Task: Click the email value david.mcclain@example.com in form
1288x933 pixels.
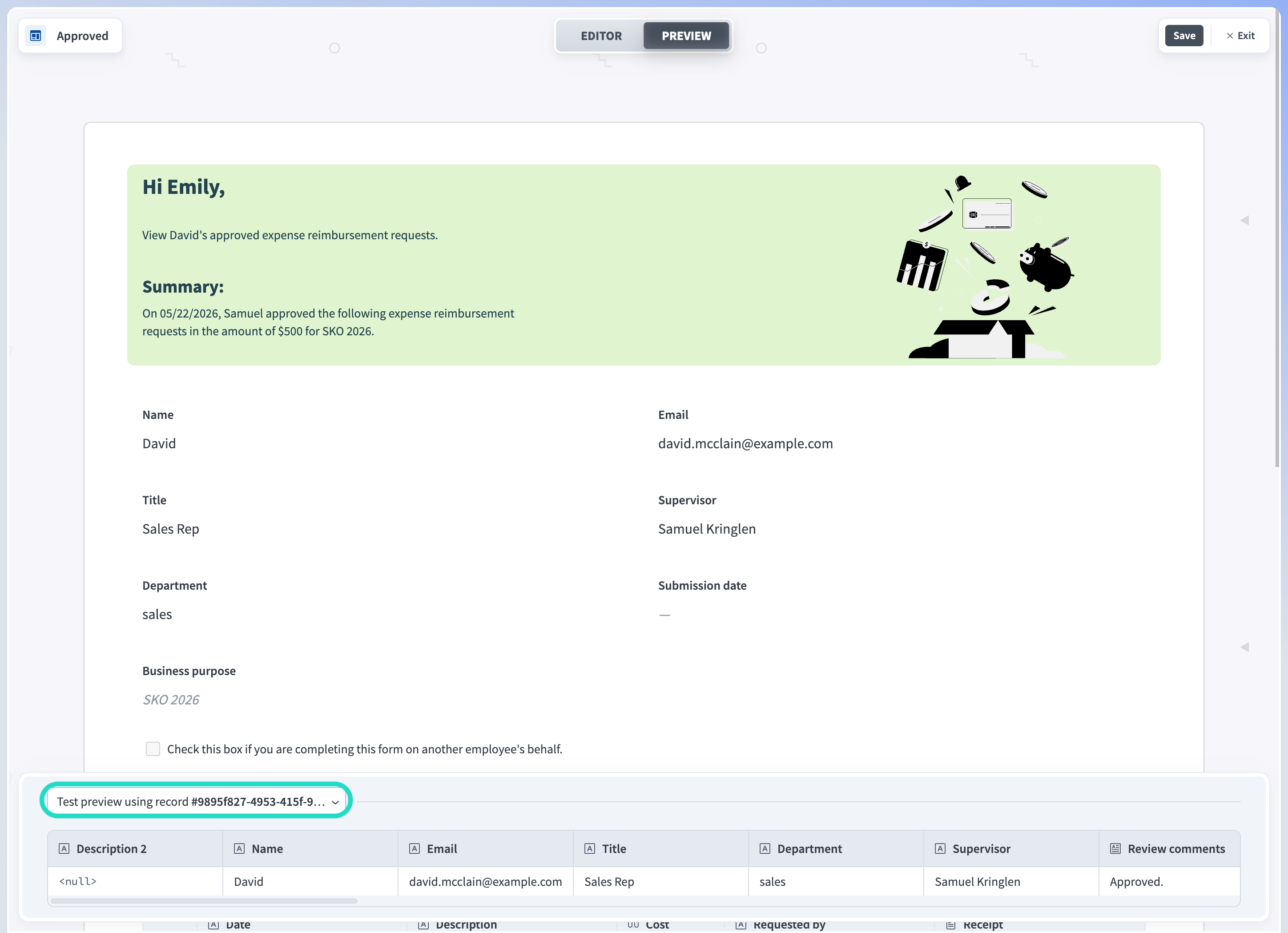Action: (x=745, y=443)
